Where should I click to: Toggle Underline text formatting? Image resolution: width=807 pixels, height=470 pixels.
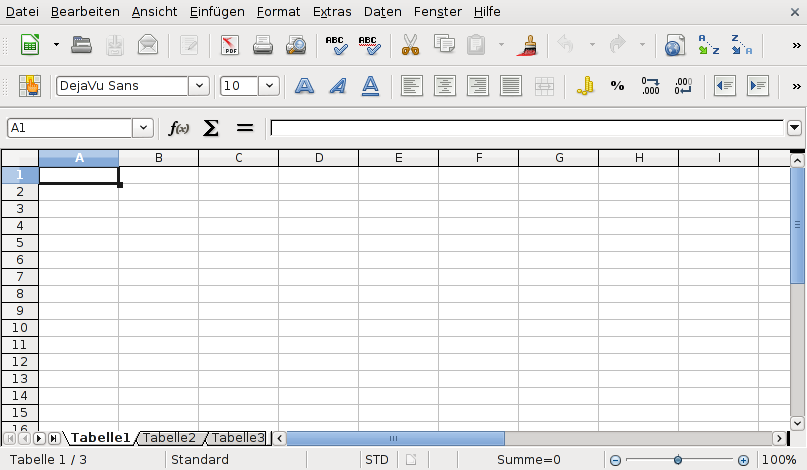click(370, 86)
